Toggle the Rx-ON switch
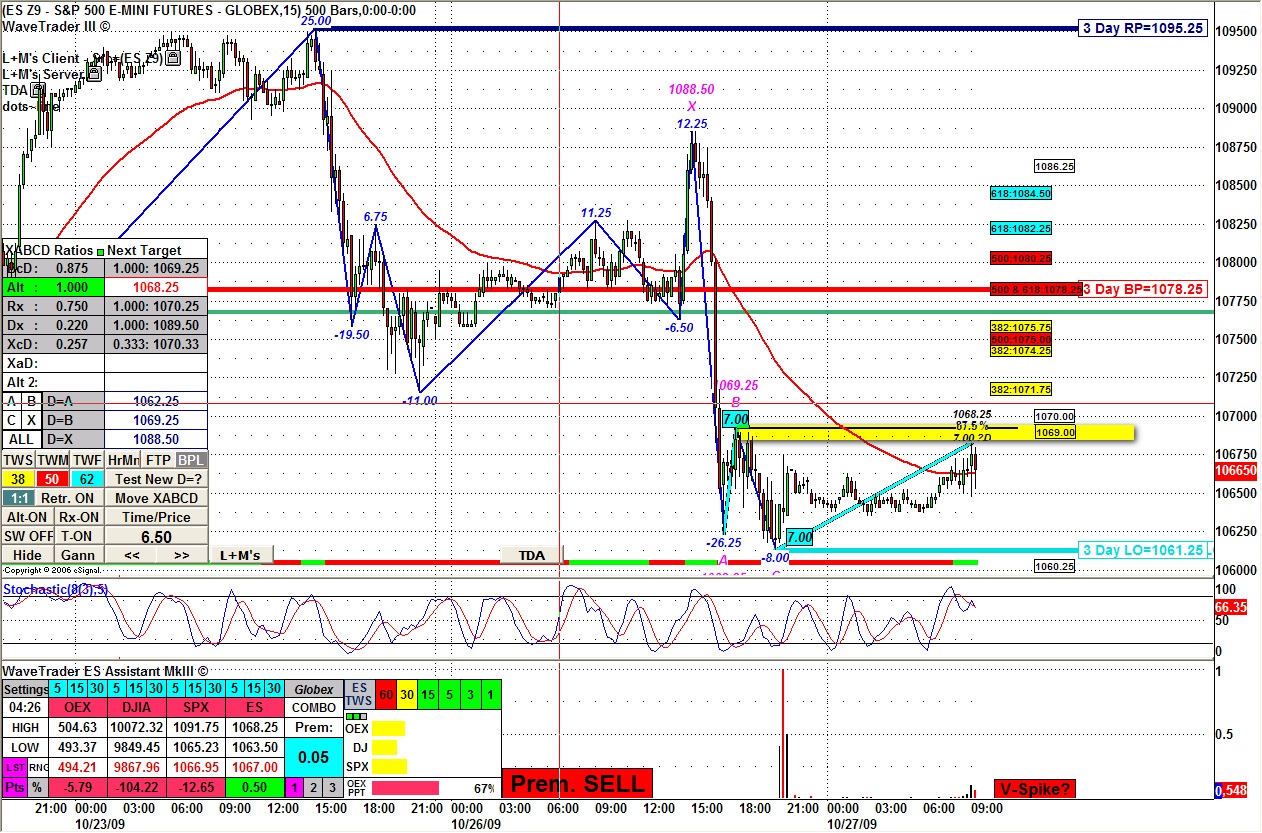The height and width of the screenshot is (833, 1262). [x=79, y=517]
